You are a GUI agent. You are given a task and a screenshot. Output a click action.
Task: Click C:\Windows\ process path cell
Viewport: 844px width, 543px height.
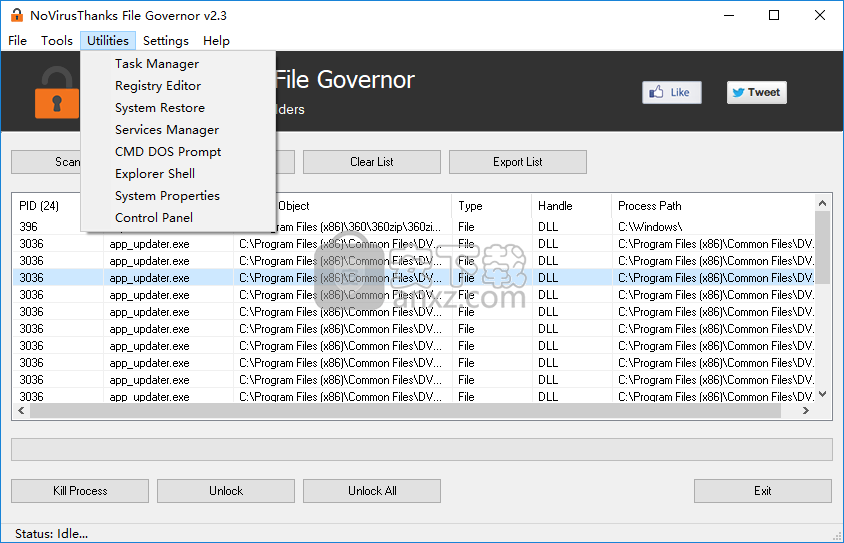point(650,227)
